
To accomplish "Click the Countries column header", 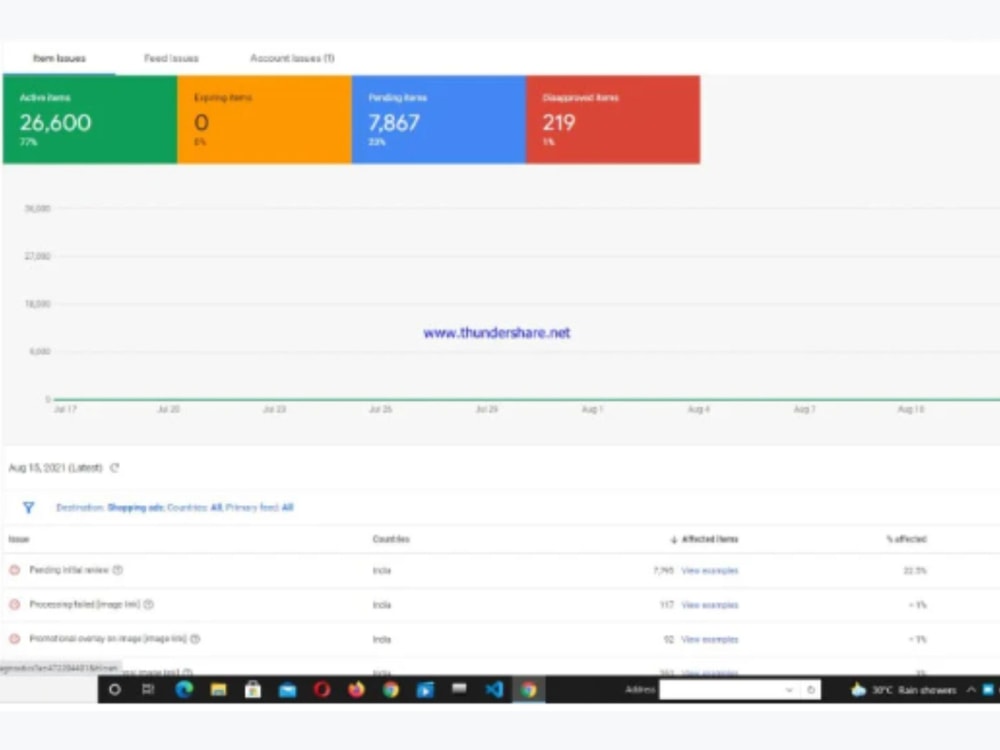I will click(x=391, y=539).
